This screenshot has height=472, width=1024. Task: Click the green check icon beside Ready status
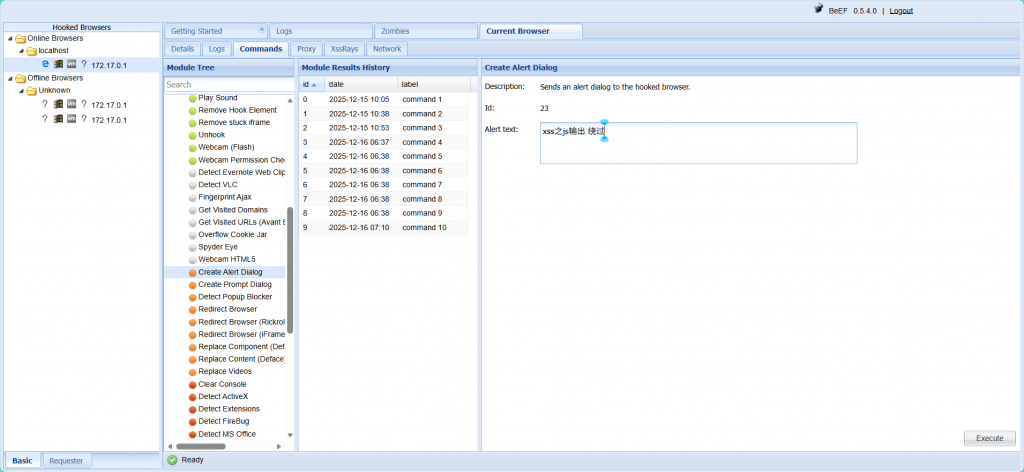172,460
